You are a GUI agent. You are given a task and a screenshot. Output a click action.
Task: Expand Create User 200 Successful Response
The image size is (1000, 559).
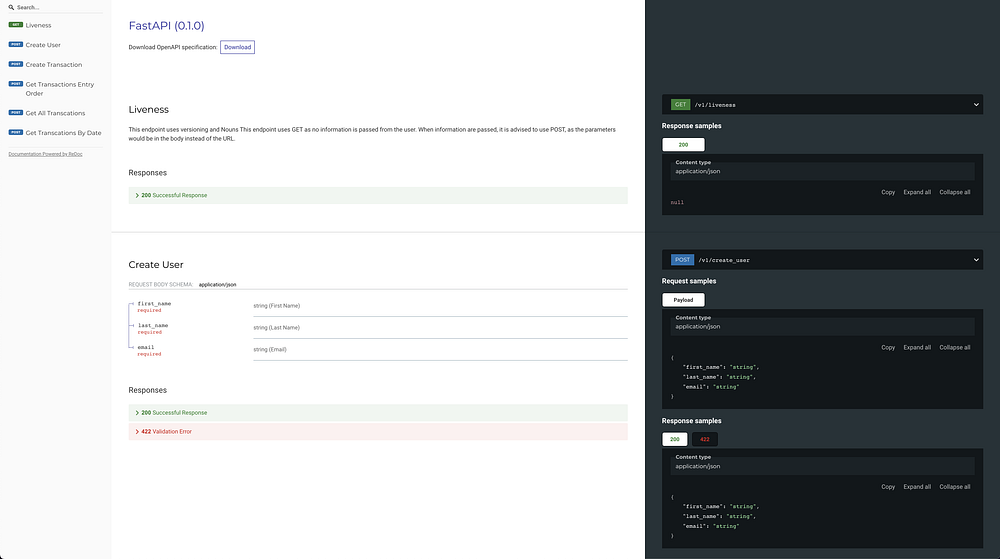(x=378, y=413)
